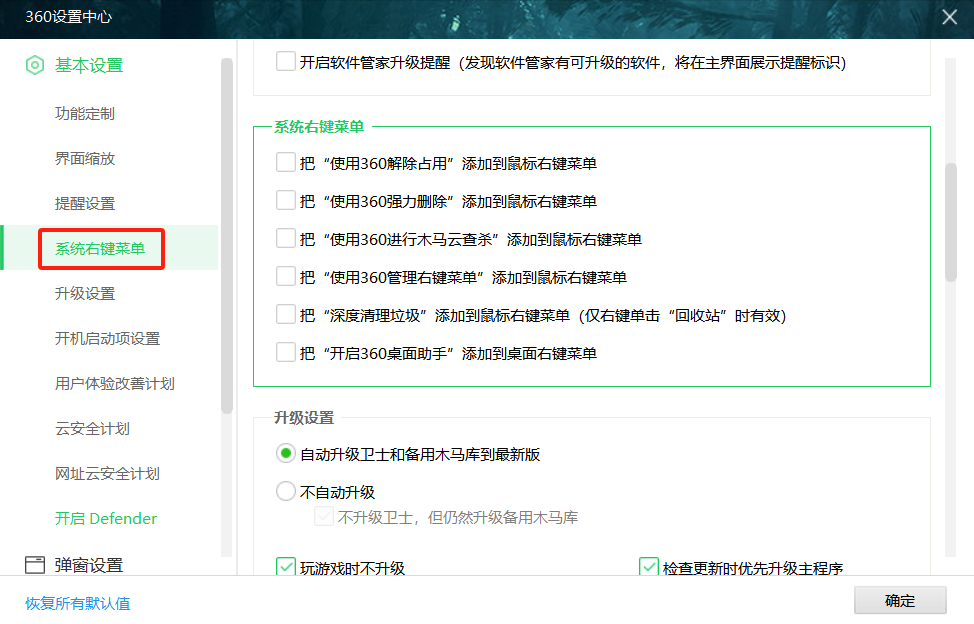974x624 pixels.
Task: Click the 基本设置 hexagon gear icon
Action: click(35, 66)
